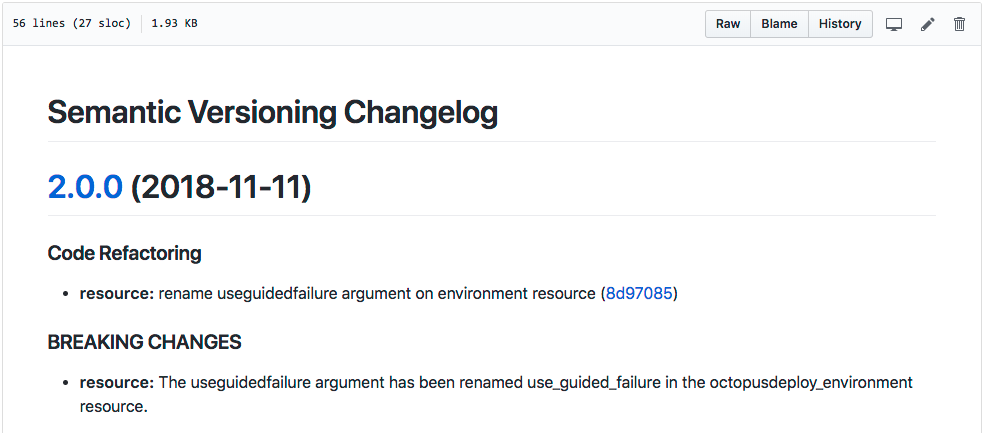Click the BREAKING CHANGES heading

tap(144, 342)
